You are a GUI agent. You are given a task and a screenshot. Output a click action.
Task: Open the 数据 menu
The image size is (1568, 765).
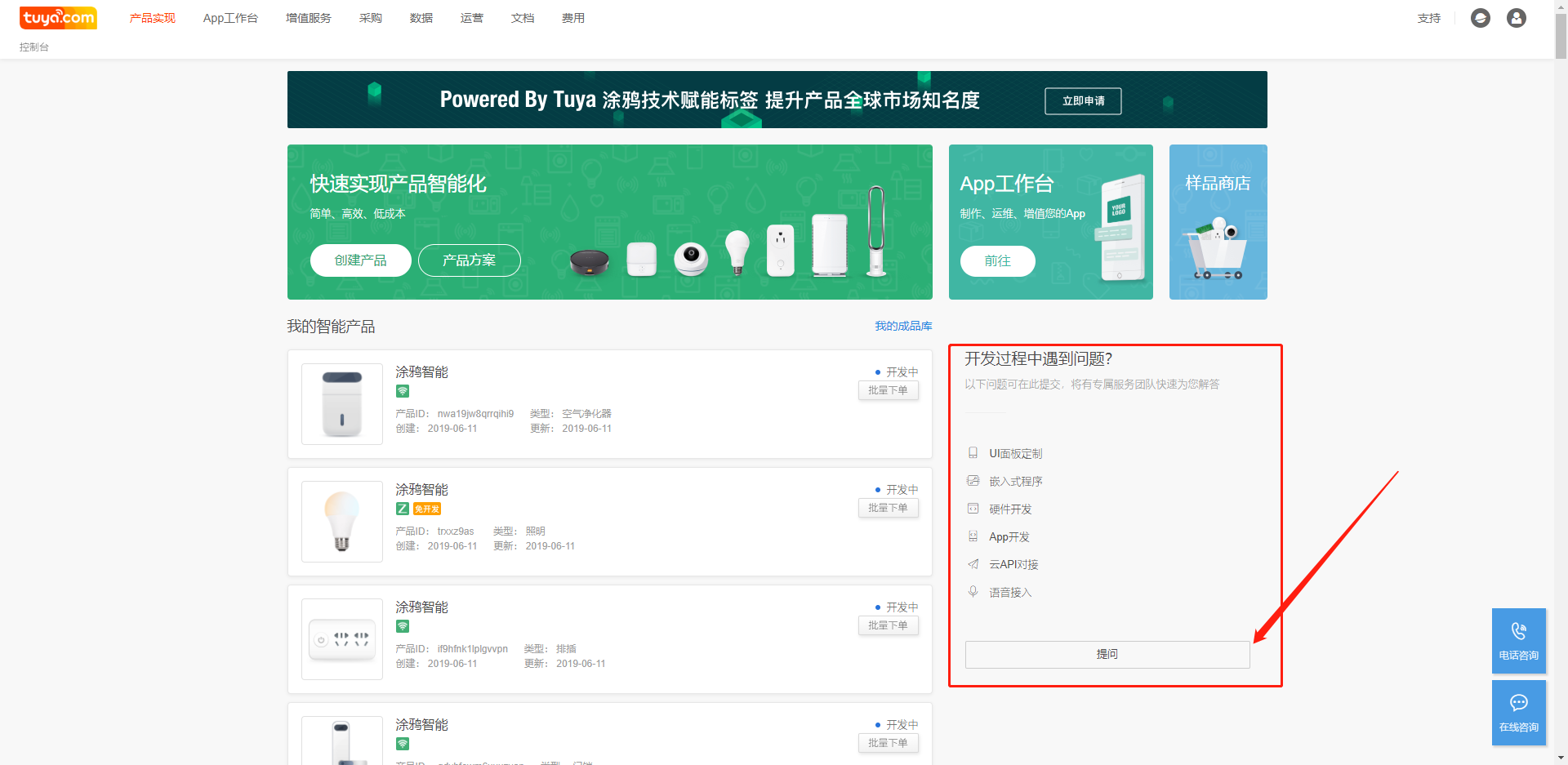coord(421,18)
